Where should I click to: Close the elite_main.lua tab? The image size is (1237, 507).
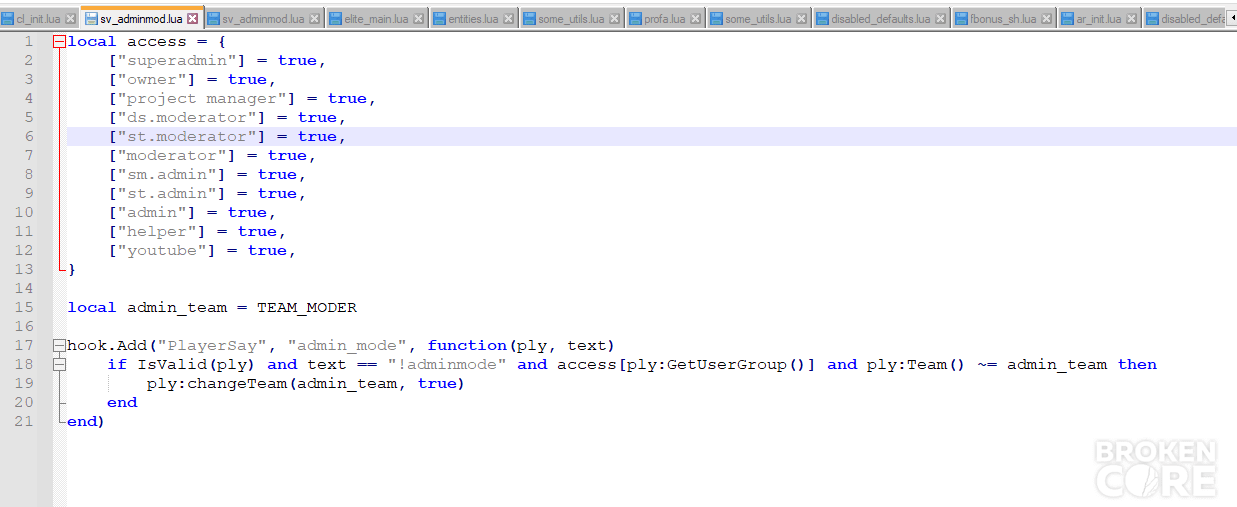click(x=419, y=20)
